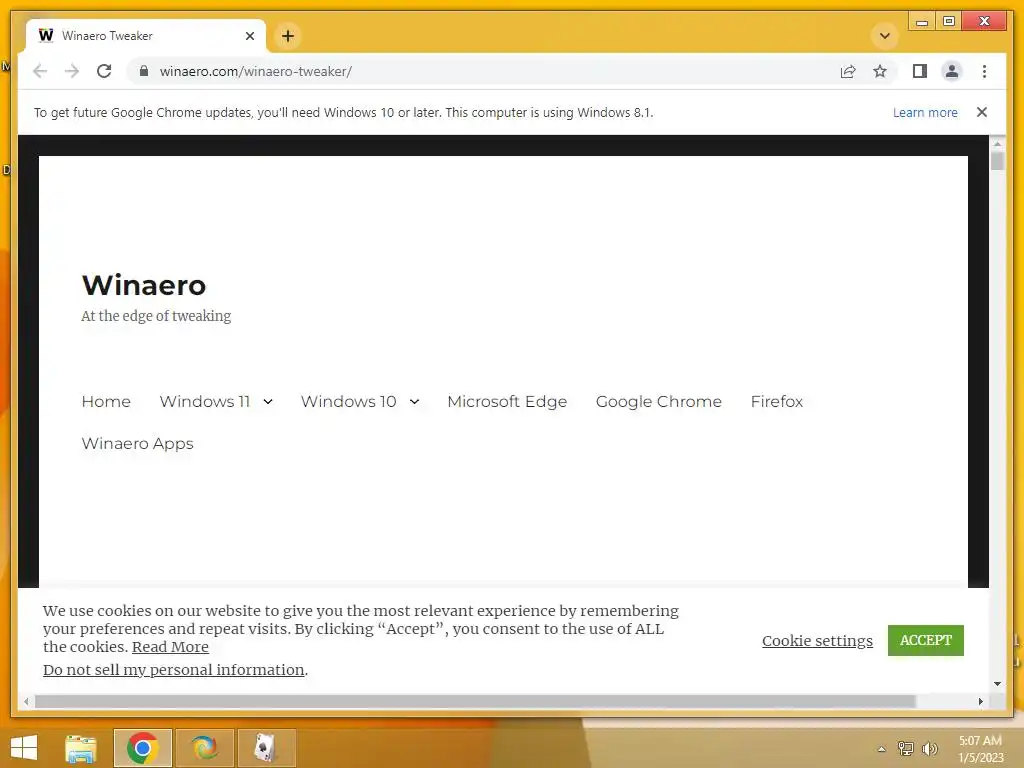Open the Windows 11 menu item

pos(204,401)
